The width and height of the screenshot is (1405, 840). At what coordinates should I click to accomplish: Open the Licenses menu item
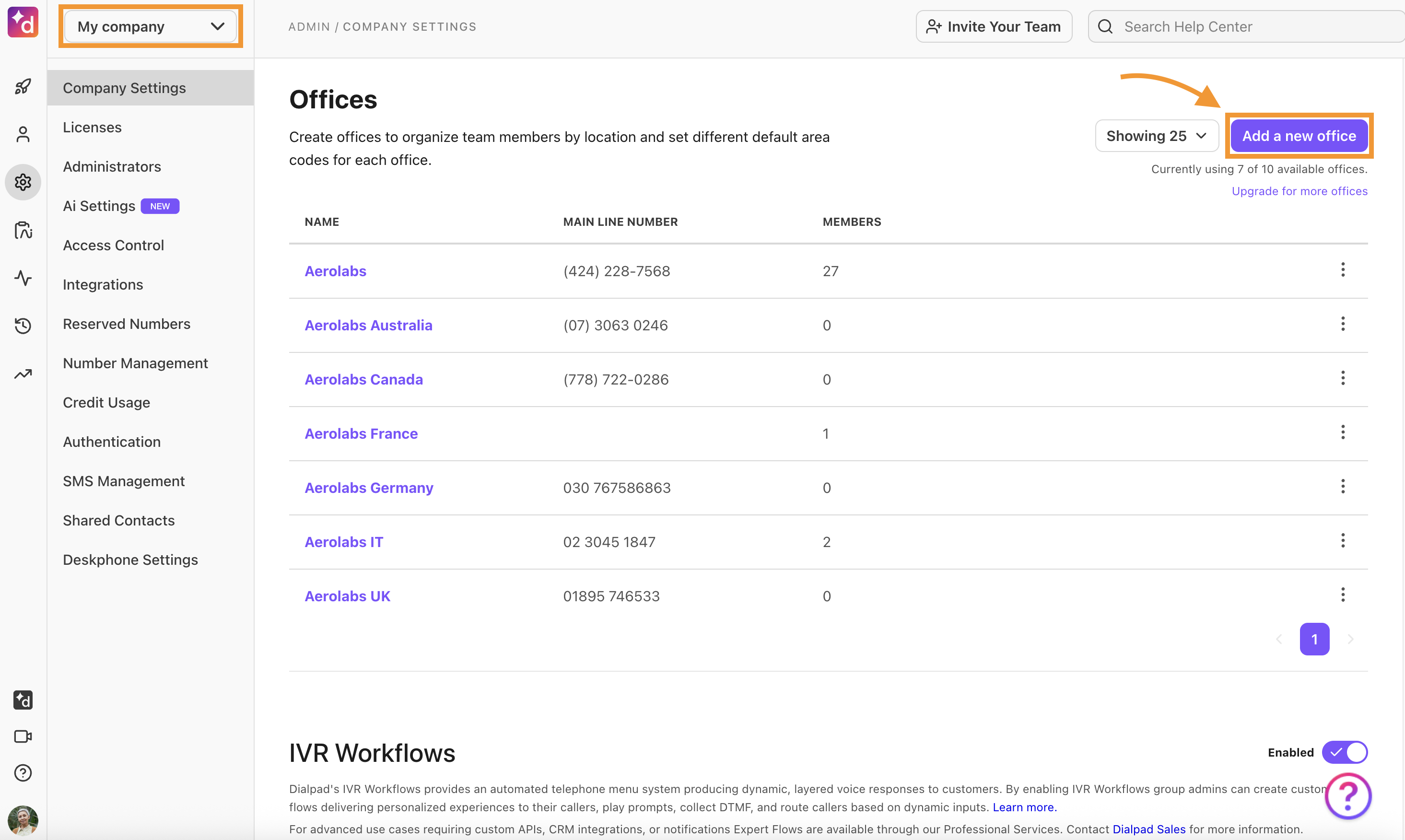click(151, 128)
